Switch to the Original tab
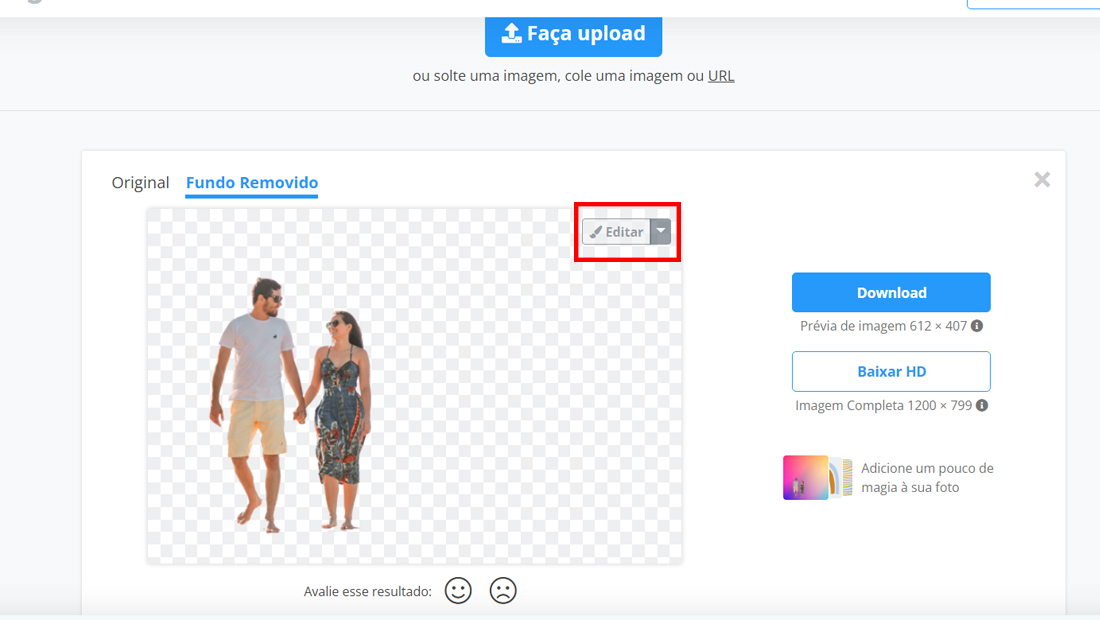This screenshot has height=620, width=1100. [x=140, y=182]
